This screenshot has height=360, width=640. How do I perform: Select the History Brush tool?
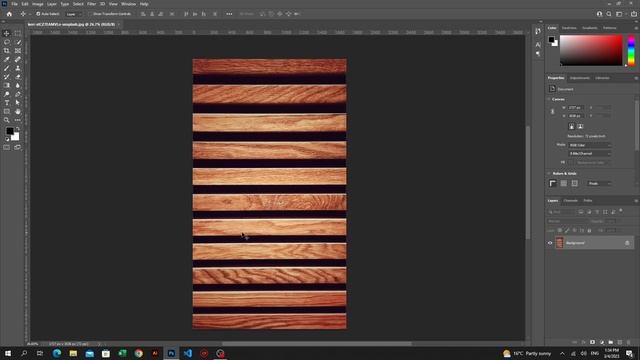pyautogui.click(x=7, y=77)
